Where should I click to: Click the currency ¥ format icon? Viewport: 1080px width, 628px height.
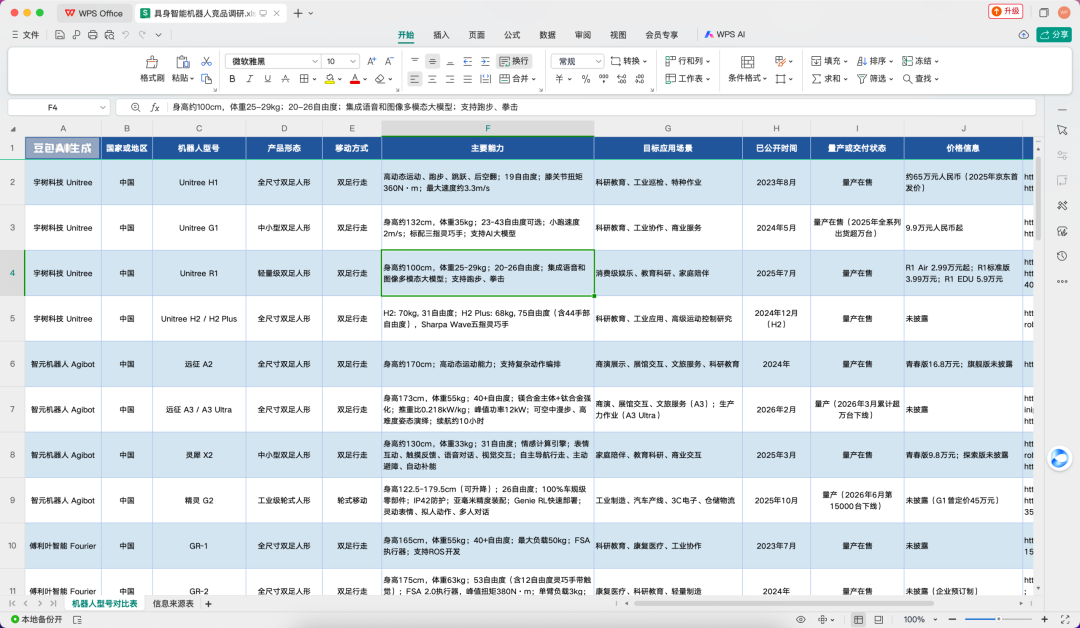559,79
